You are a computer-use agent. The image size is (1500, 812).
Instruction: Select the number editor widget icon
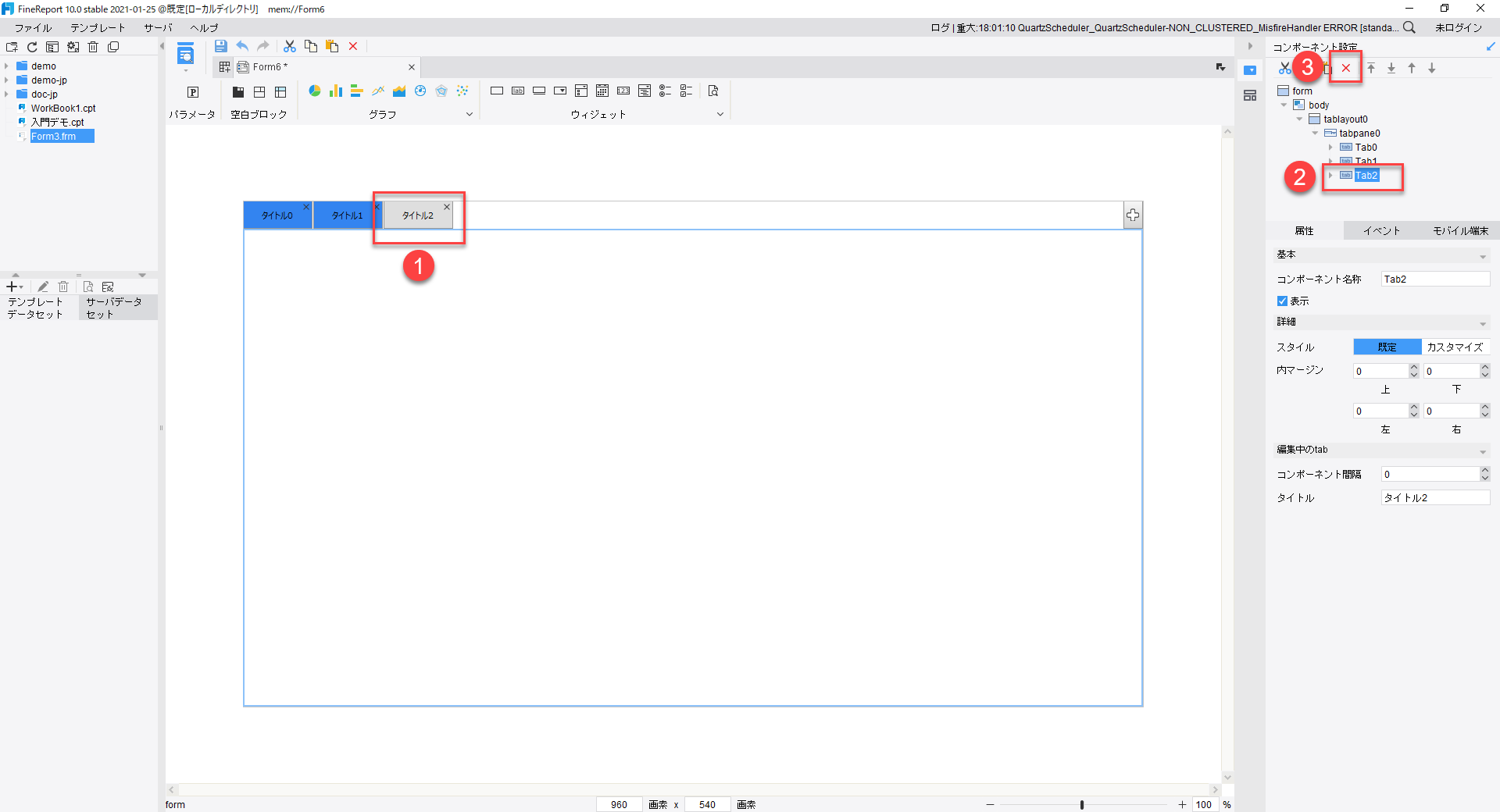[623, 91]
